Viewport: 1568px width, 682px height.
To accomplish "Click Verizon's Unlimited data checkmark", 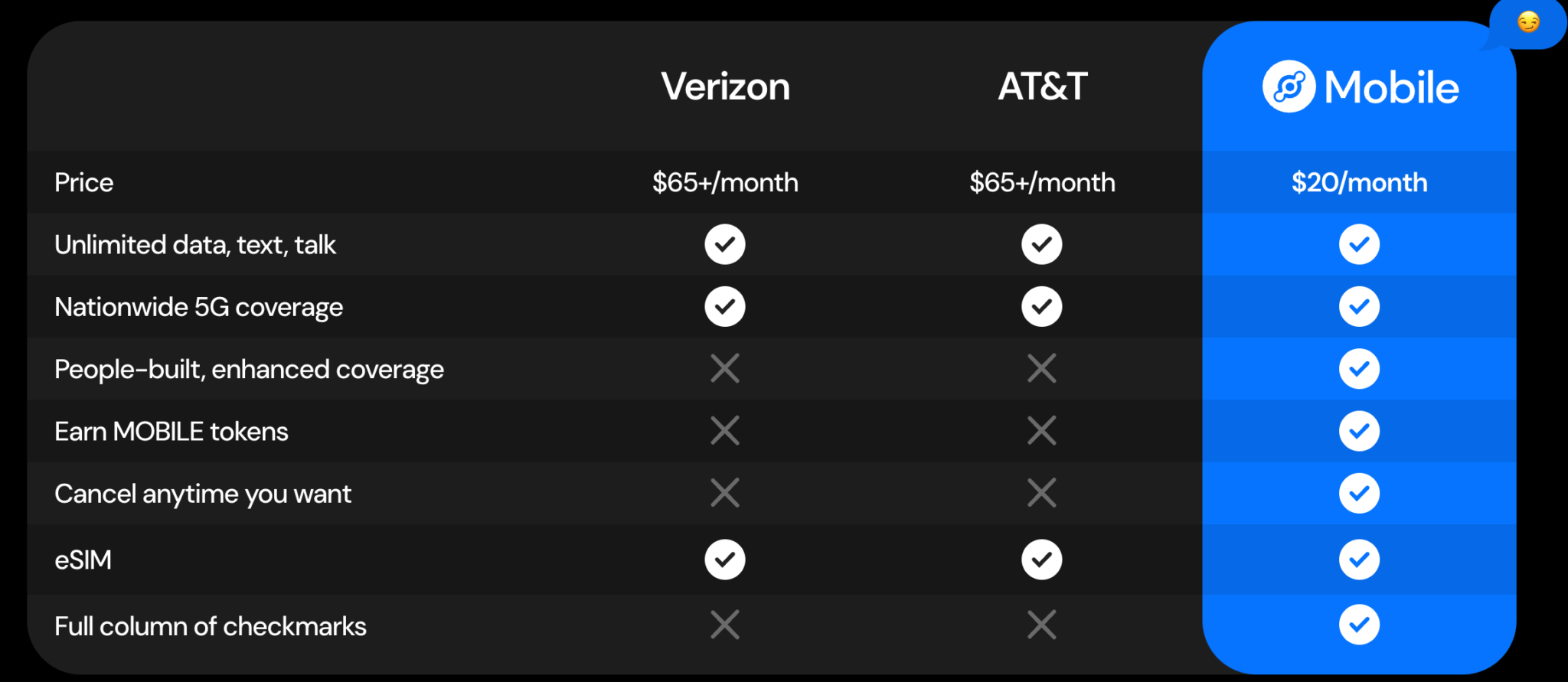I will 724,244.
